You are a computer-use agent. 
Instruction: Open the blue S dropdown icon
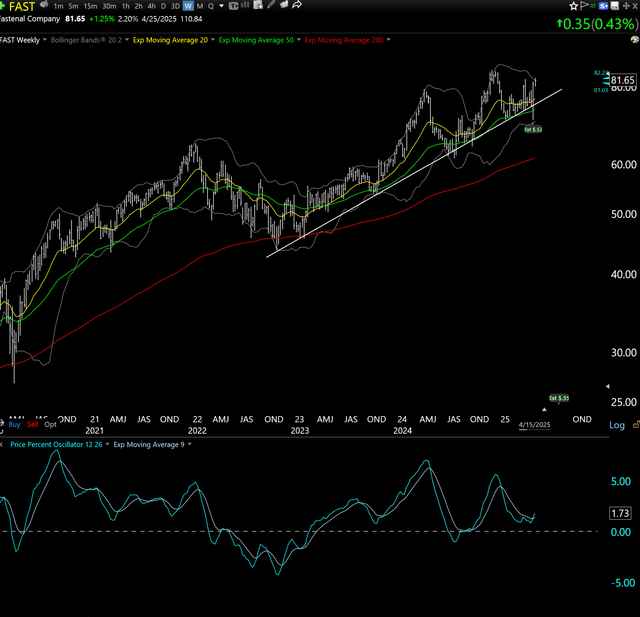point(604,6)
